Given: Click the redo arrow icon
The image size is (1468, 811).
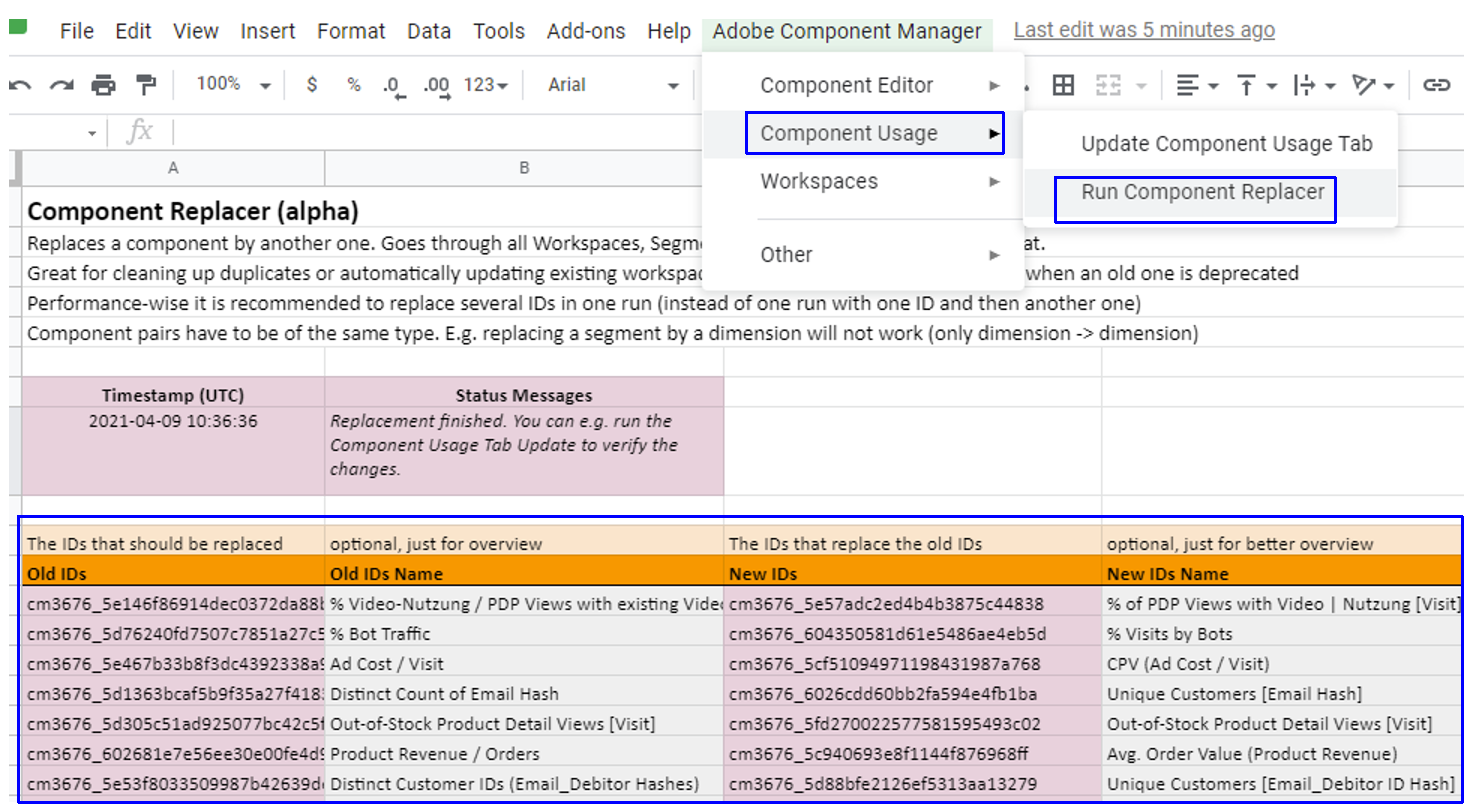Looking at the screenshot, I should [61, 86].
